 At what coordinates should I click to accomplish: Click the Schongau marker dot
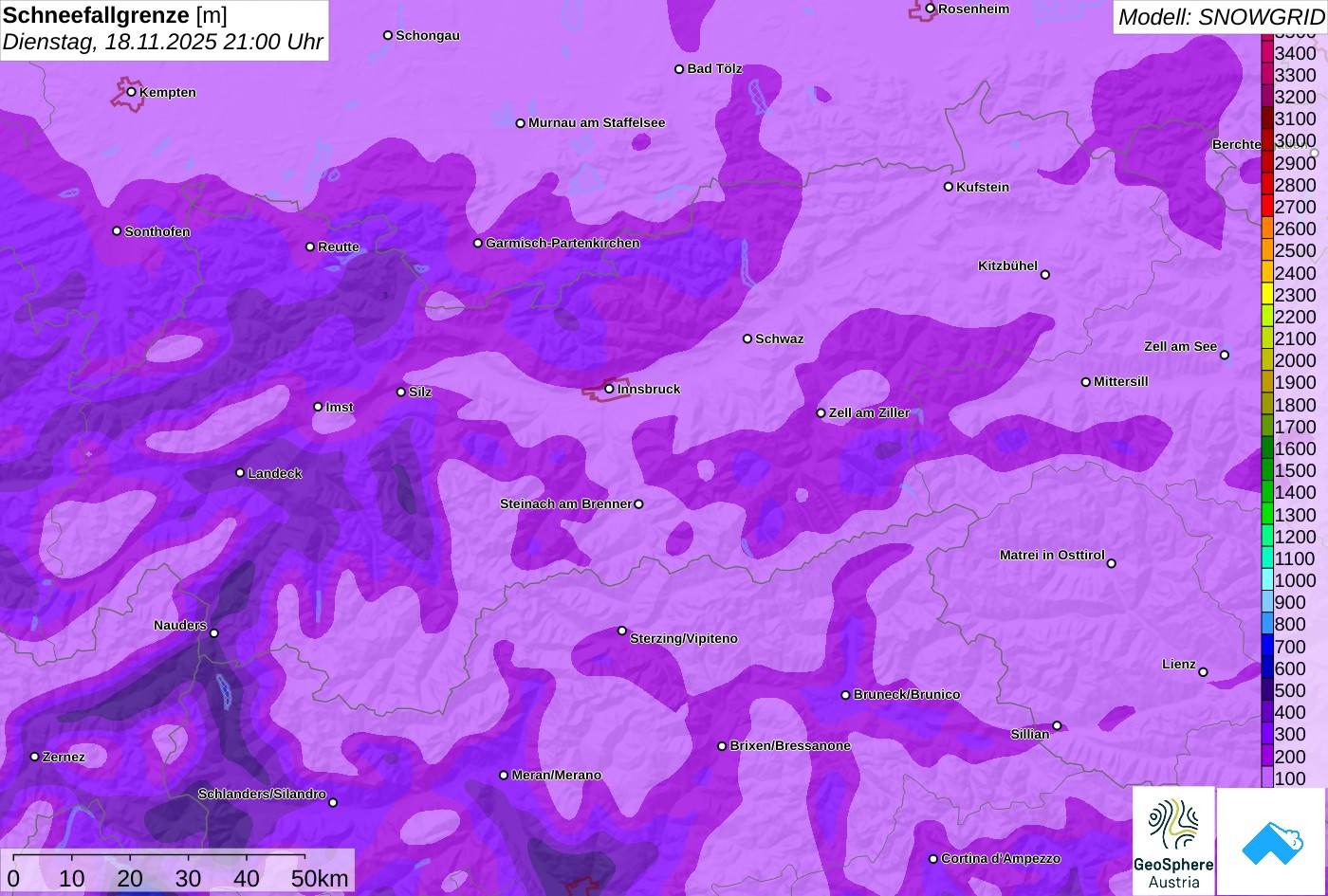pyautogui.click(x=388, y=35)
